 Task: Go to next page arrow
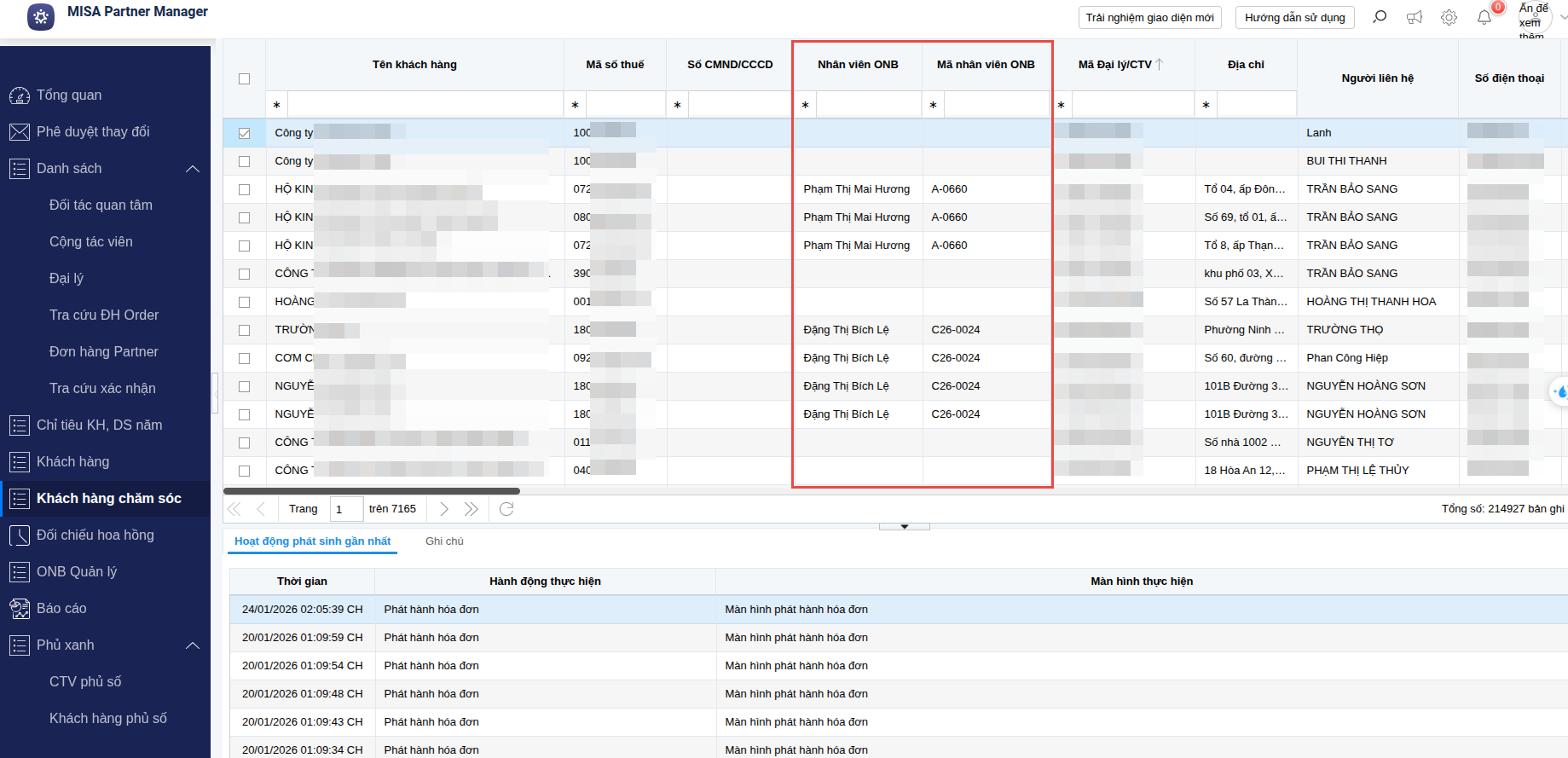443,509
